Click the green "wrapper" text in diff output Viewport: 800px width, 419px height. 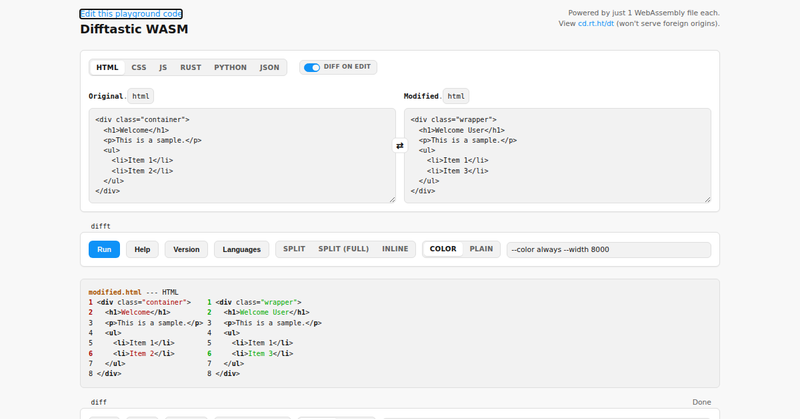pos(279,302)
